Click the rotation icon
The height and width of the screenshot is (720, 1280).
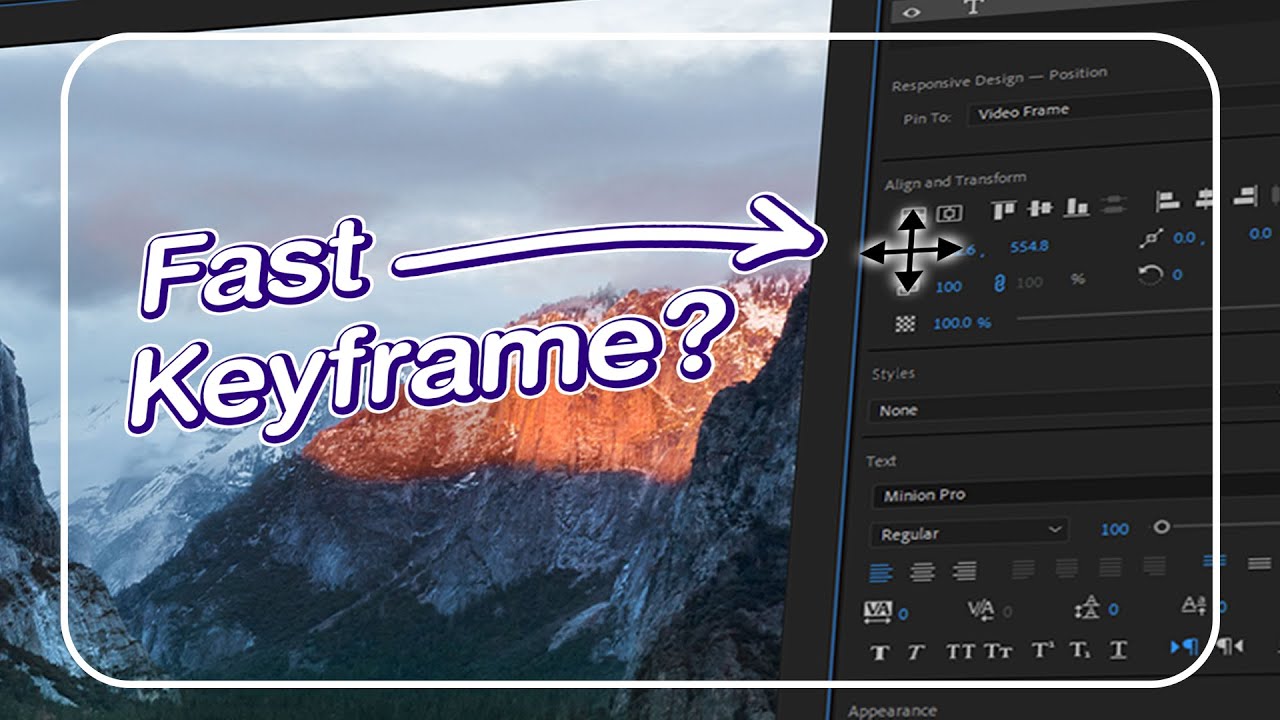1152,274
